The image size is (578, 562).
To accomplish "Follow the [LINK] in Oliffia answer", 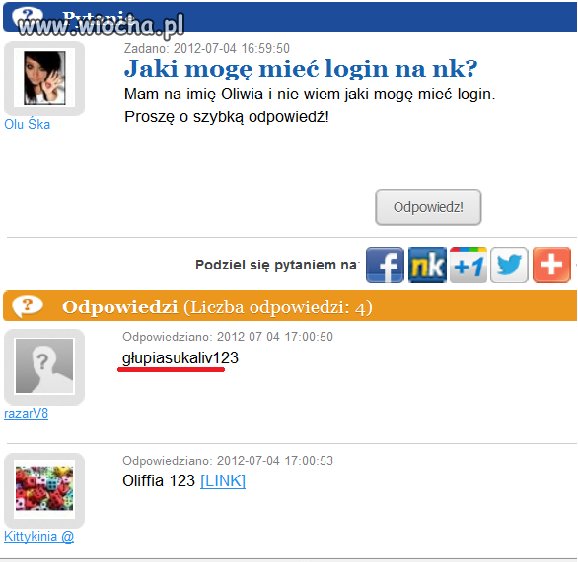I will tap(223, 481).
